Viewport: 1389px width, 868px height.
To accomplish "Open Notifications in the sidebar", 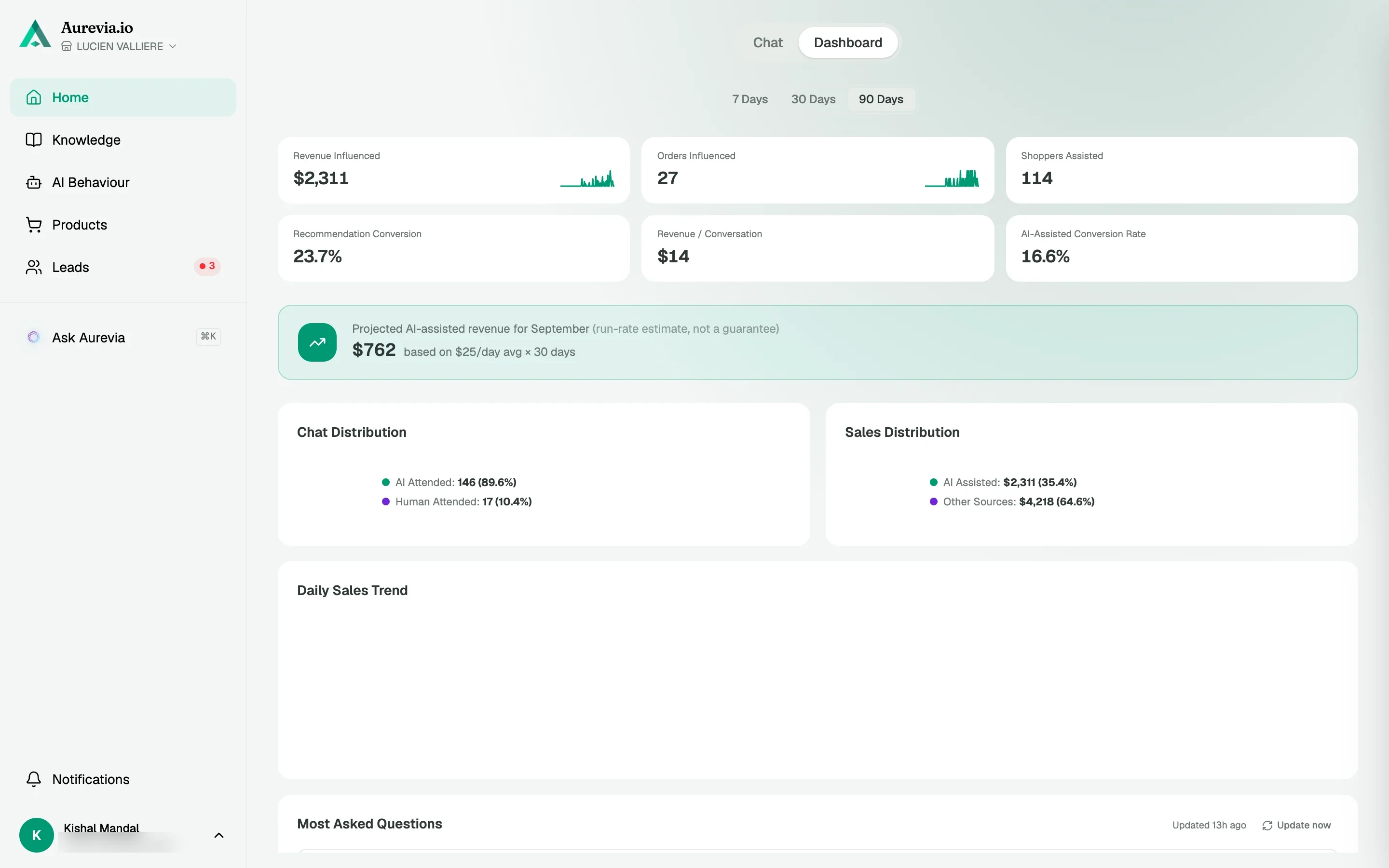I will point(123,779).
